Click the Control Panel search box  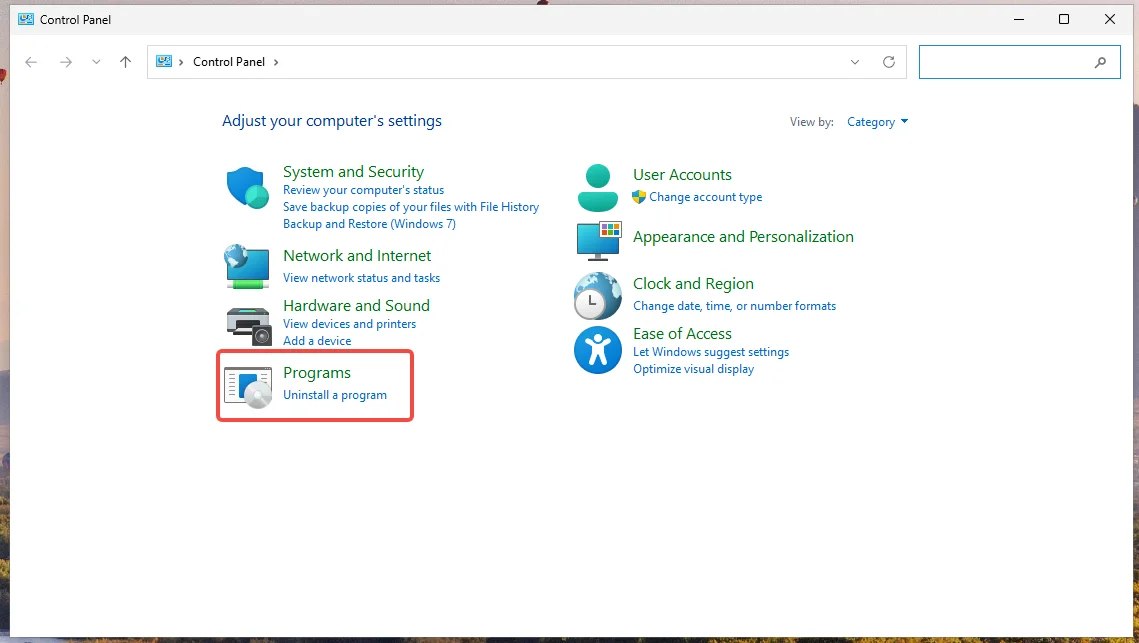click(x=1005, y=62)
